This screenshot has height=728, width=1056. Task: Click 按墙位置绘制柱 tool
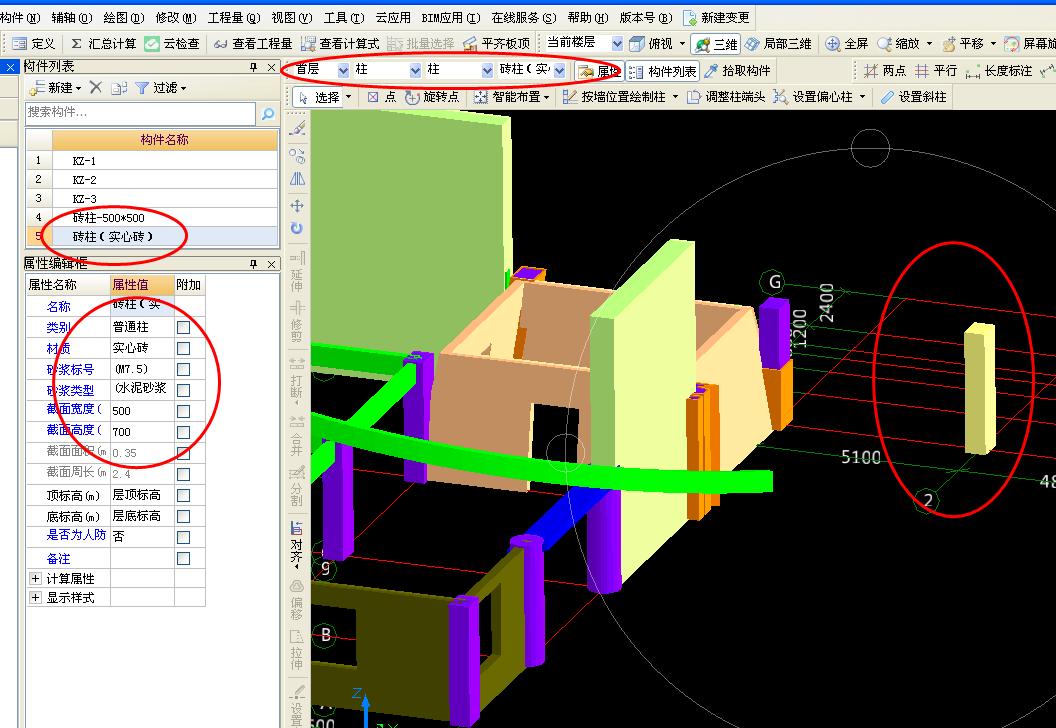614,97
